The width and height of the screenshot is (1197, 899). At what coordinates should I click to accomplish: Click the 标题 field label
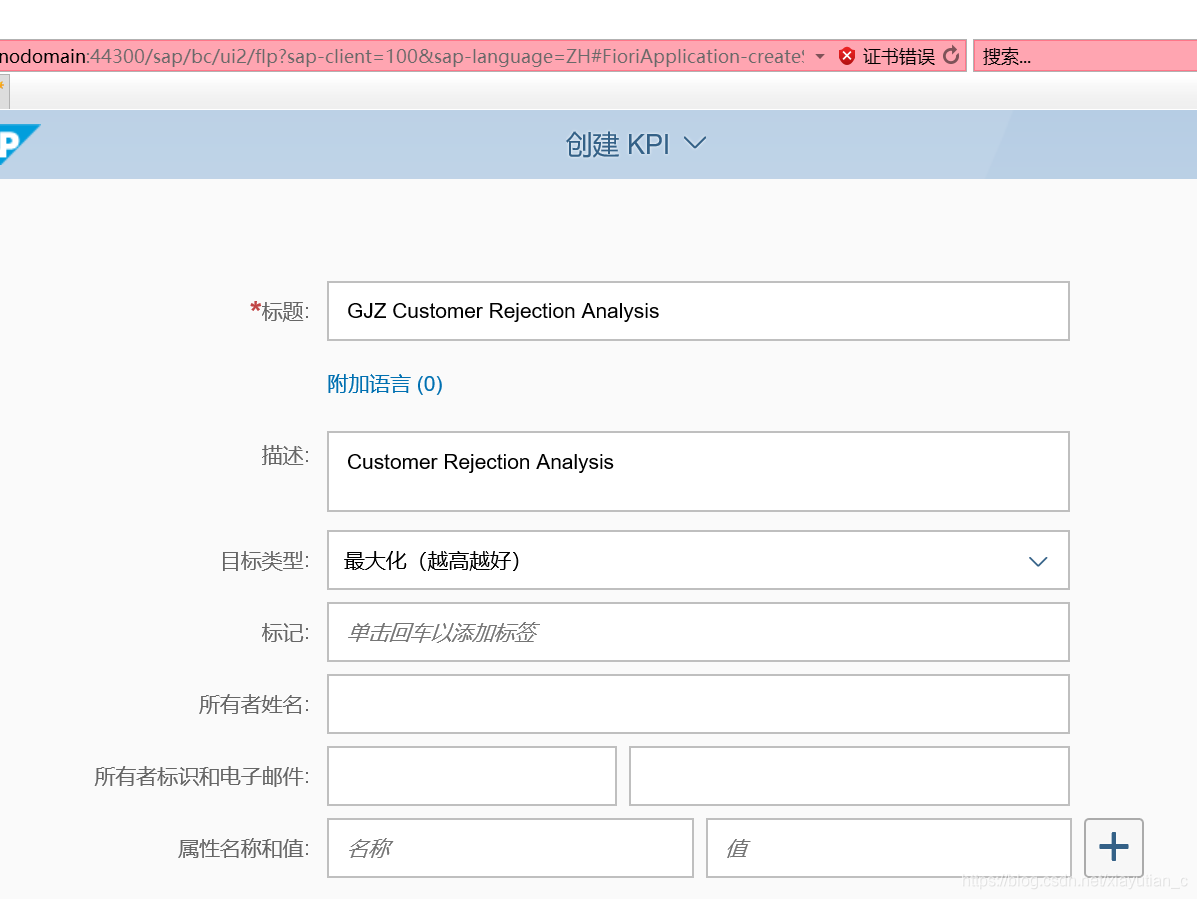[x=280, y=311]
